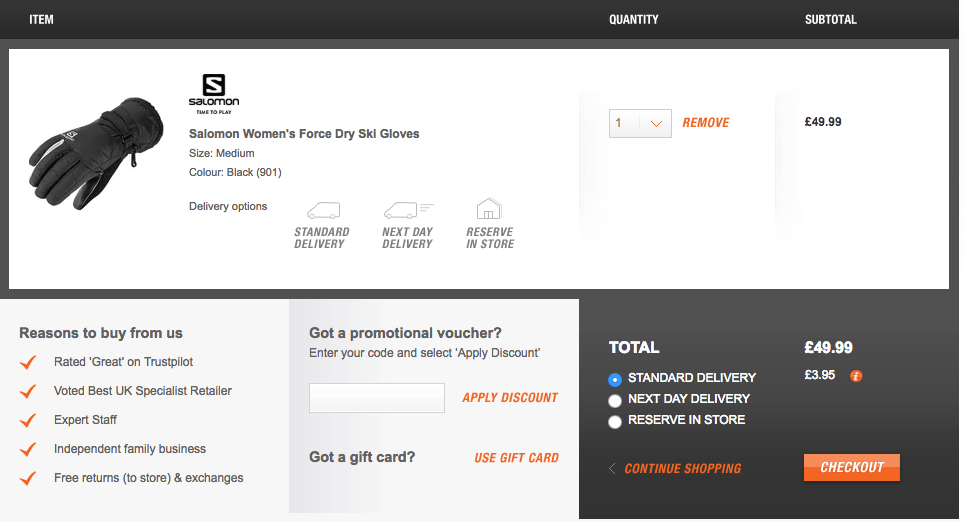Select the Next Day Delivery radio button

click(615, 401)
